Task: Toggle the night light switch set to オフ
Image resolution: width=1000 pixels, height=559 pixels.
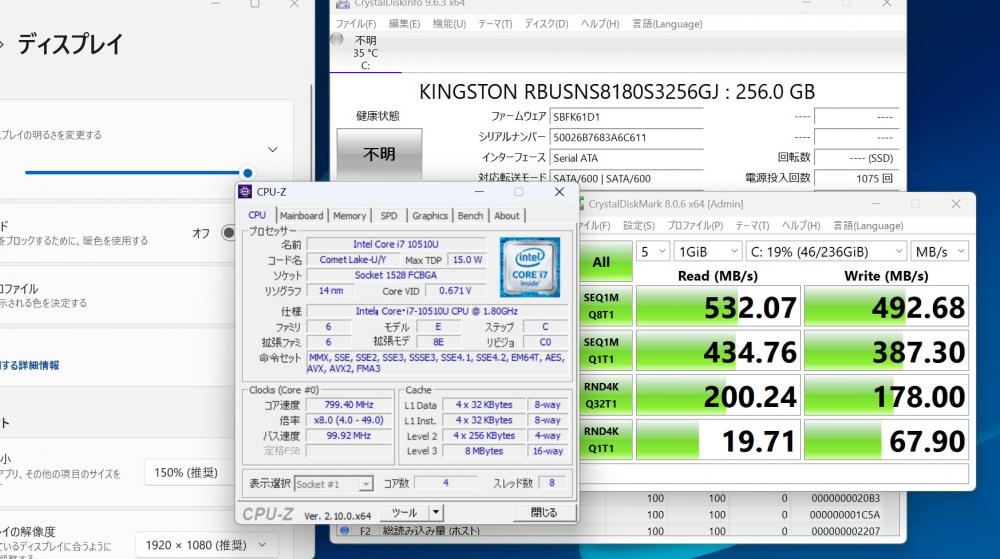Action: [x=228, y=233]
